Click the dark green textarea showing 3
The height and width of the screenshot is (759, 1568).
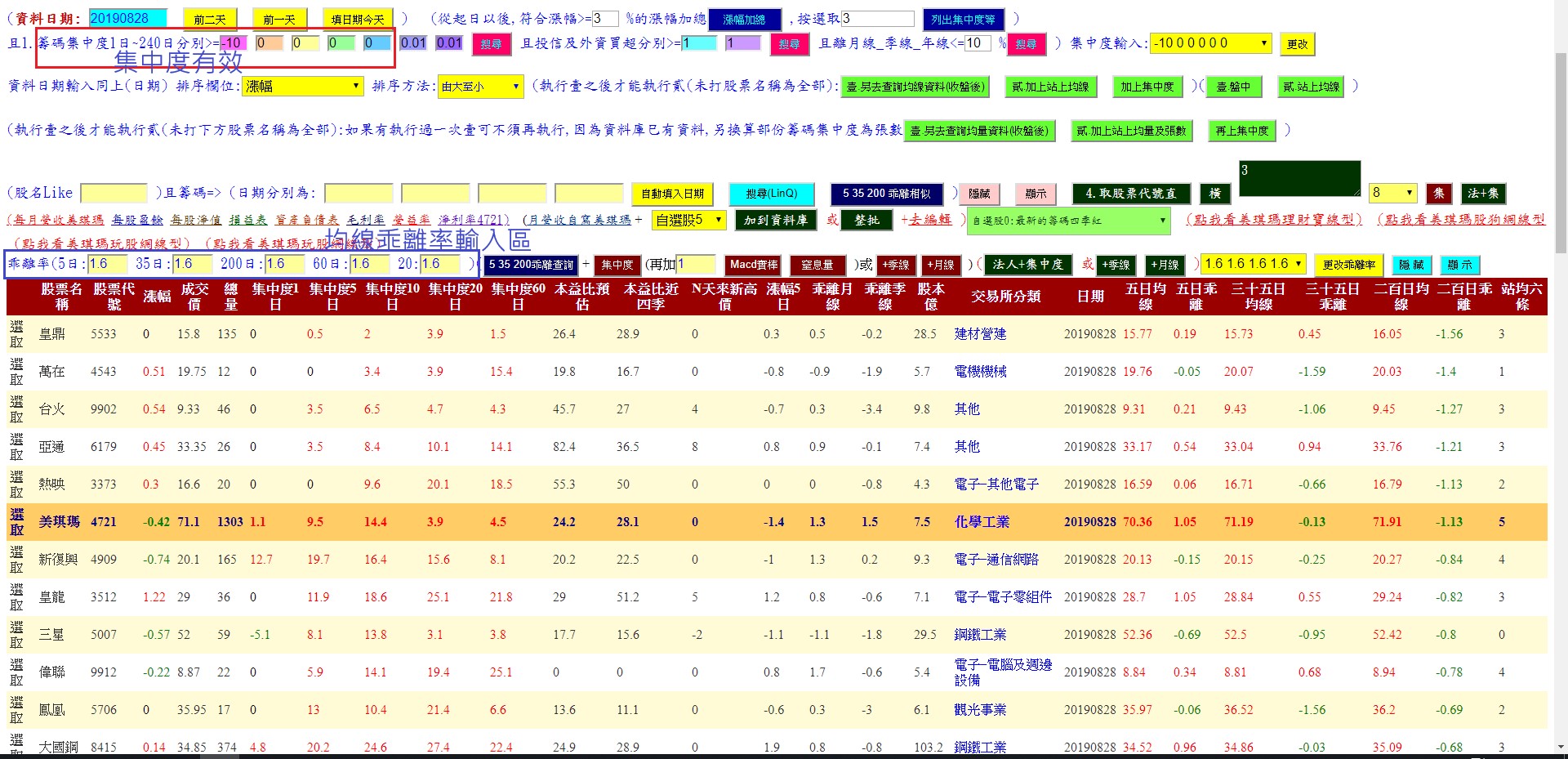pyautogui.click(x=1298, y=179)
